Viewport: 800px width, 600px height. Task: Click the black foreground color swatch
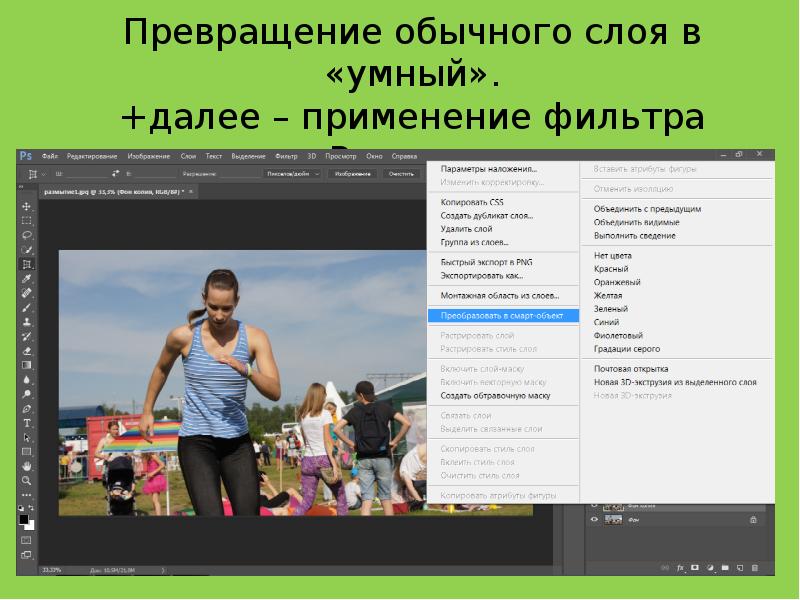coord(23,518)
